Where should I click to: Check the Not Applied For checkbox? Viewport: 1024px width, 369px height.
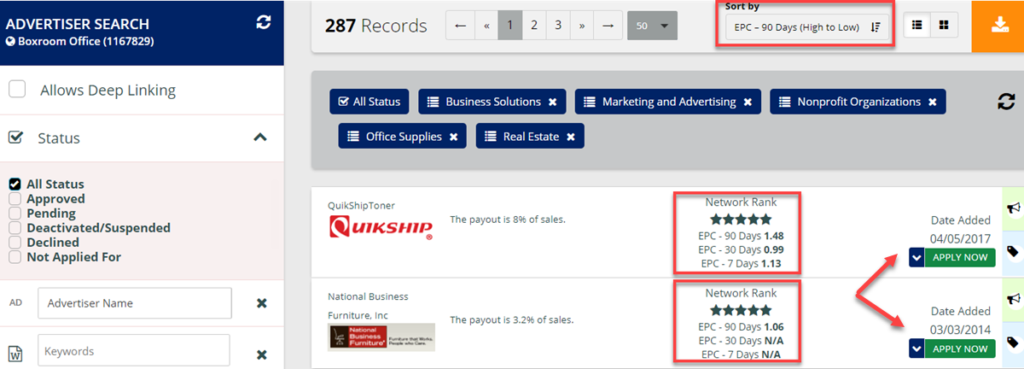[15, 257]
